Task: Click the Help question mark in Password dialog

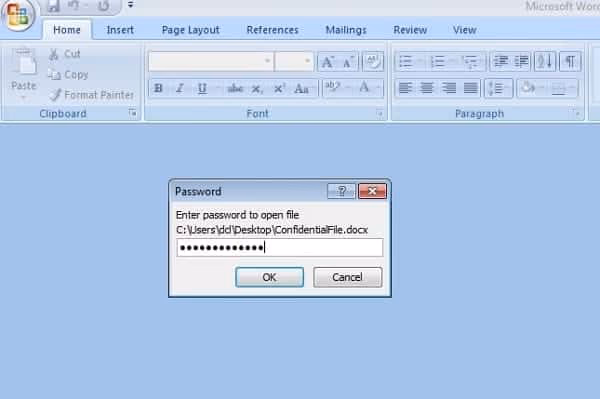Action: pyautogui.click(x=341, y=191)
